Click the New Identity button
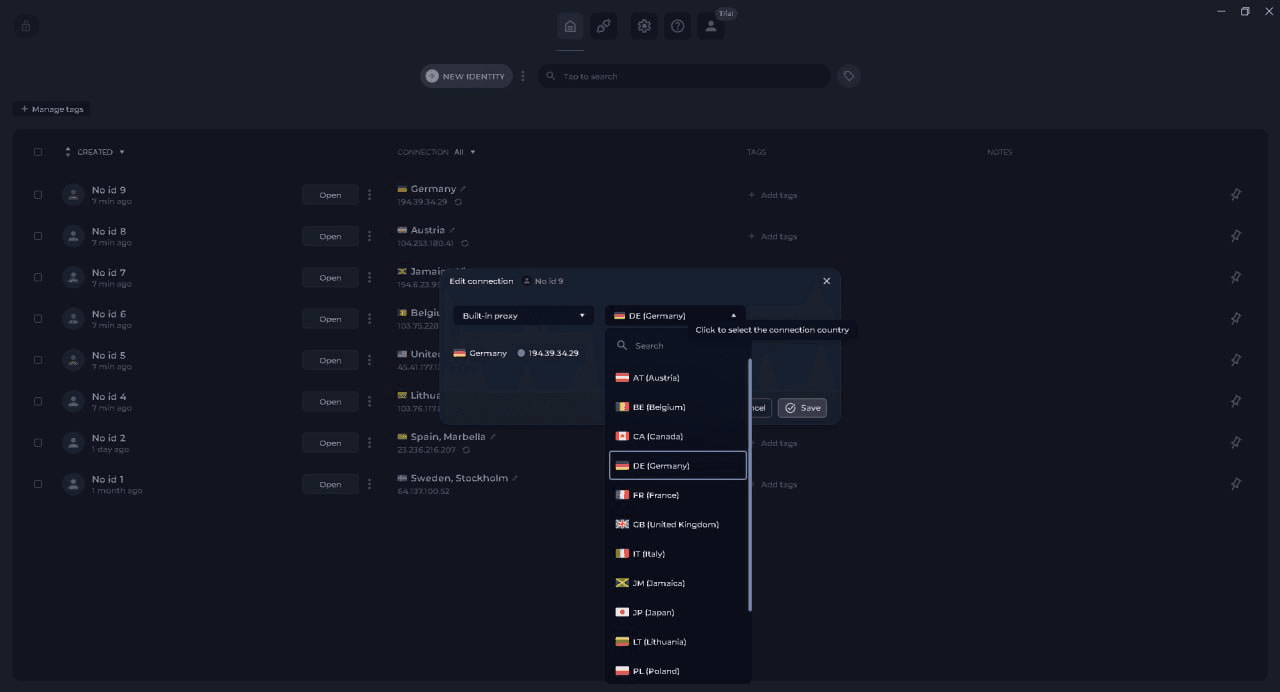Viewport: 1280px width, 692px height. (466, 76)
